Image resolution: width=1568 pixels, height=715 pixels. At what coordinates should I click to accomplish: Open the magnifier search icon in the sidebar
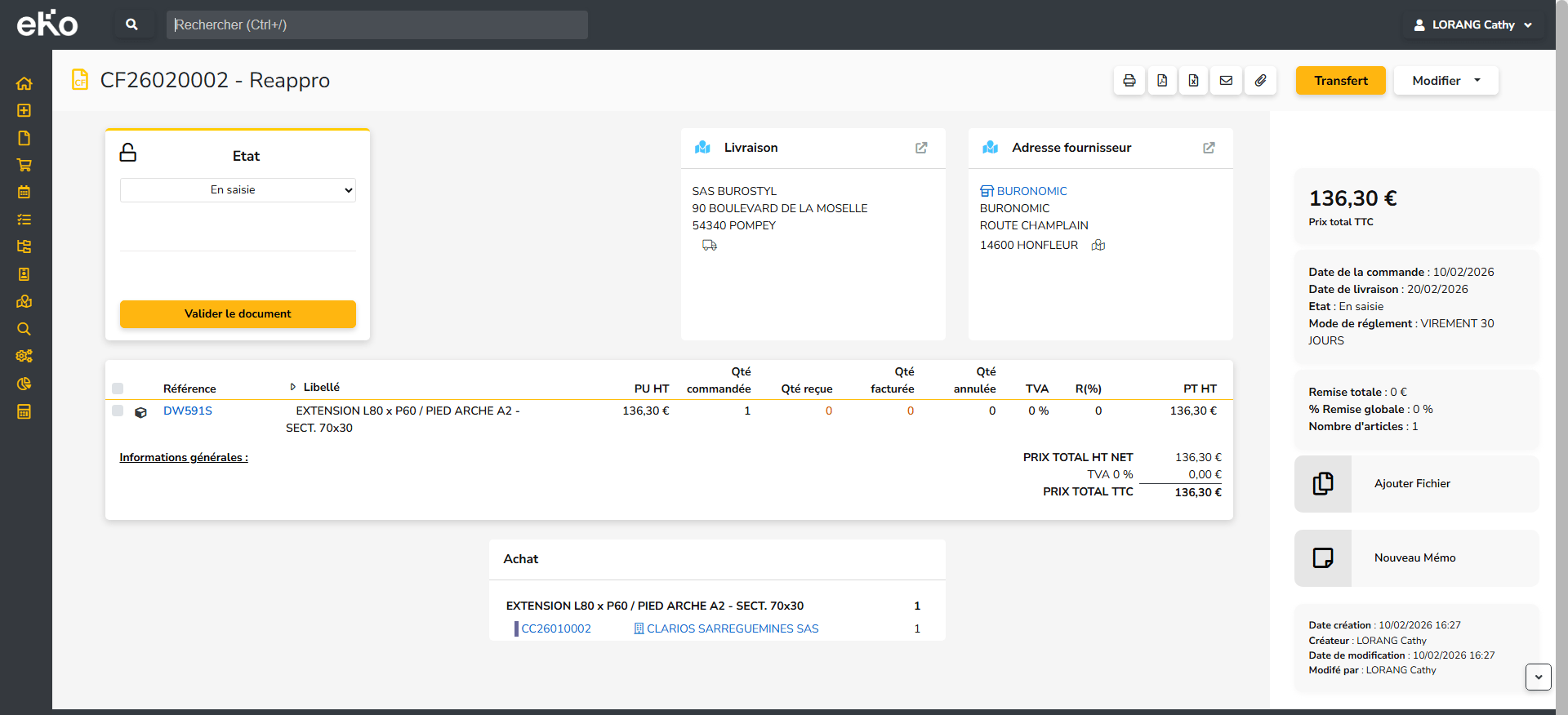pos(24,329)
